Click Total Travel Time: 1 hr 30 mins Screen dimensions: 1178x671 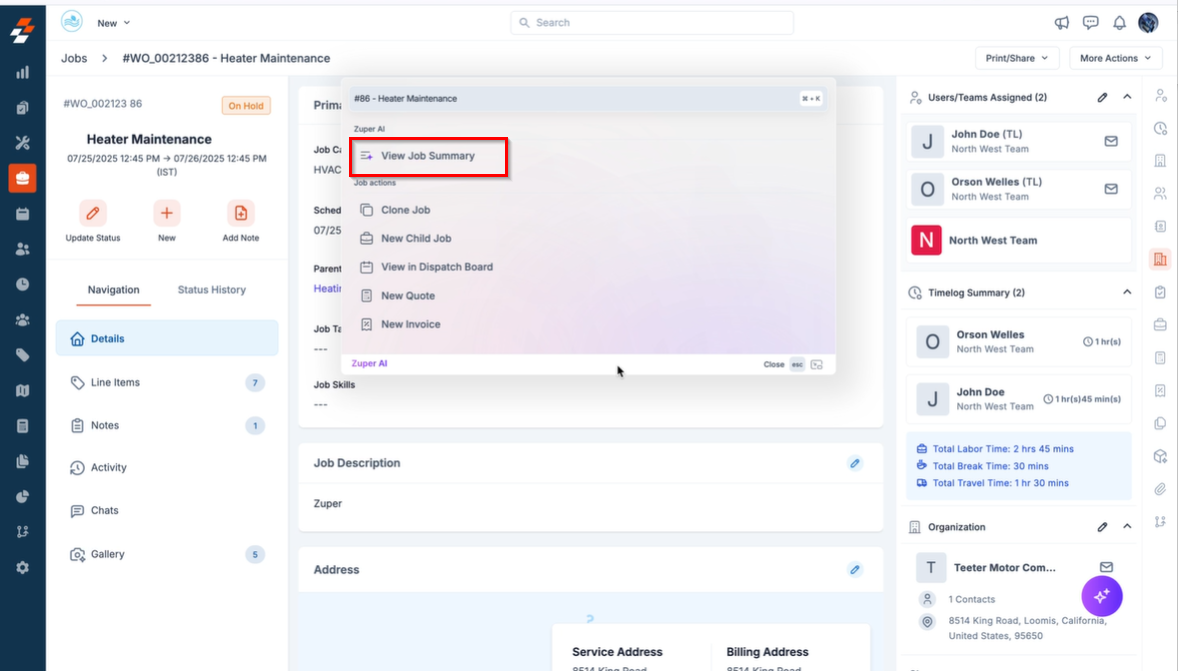point(1000,483)
